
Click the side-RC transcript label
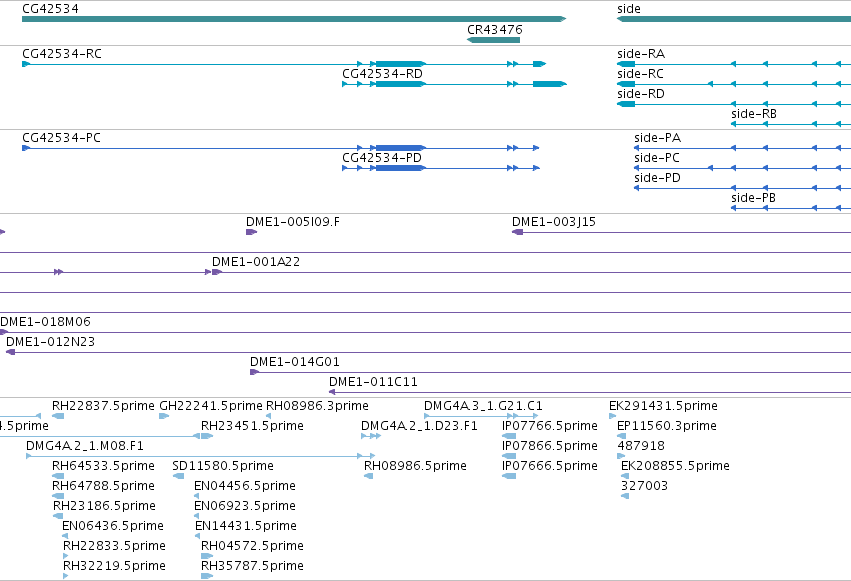click(x=640, y=74)
